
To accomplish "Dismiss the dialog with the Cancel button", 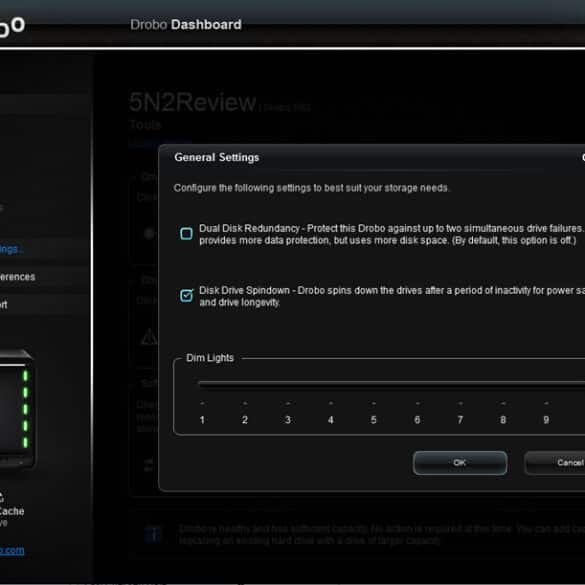I will 555,463.
